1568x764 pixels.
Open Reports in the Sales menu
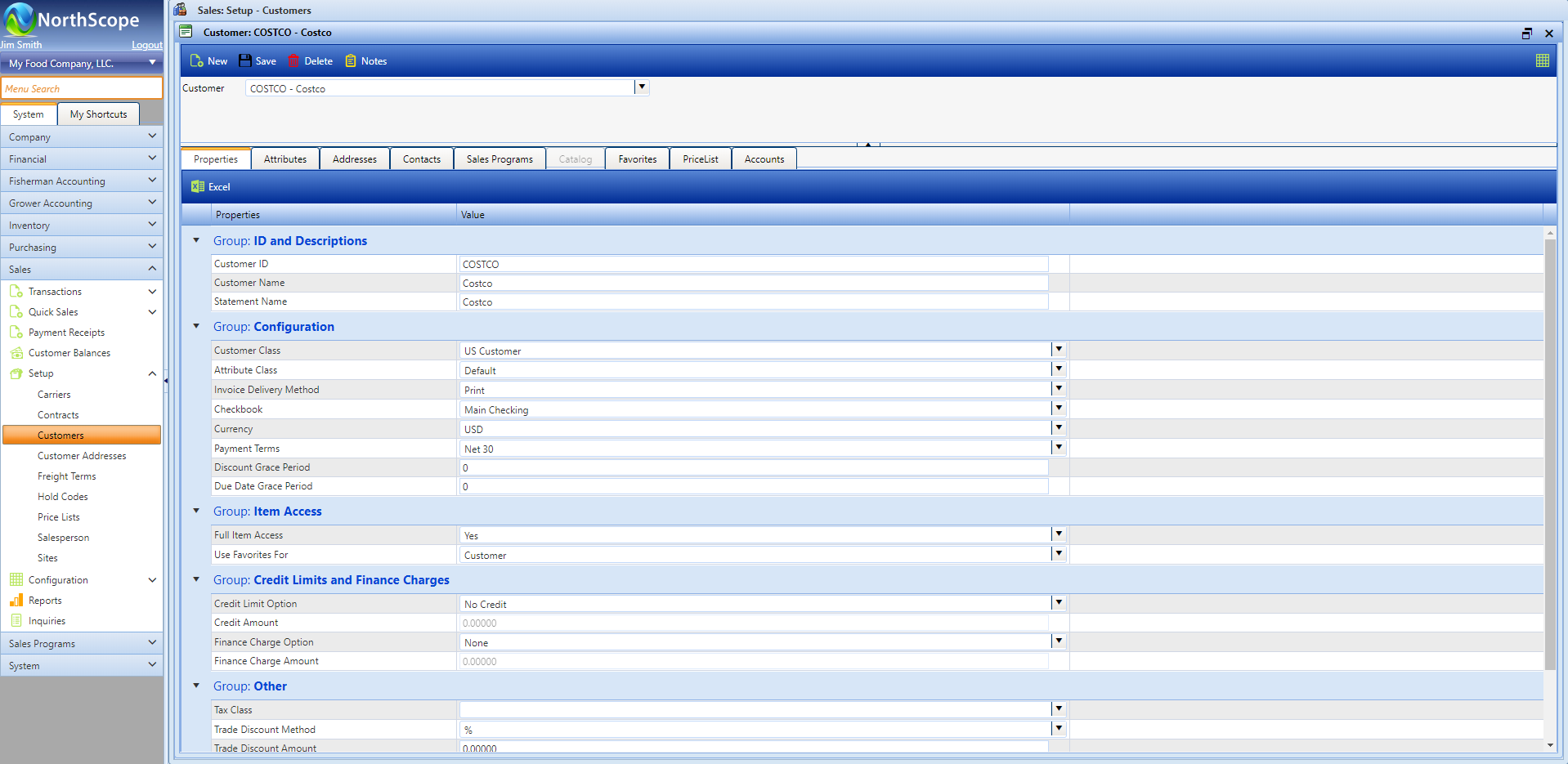pos(45,601)
